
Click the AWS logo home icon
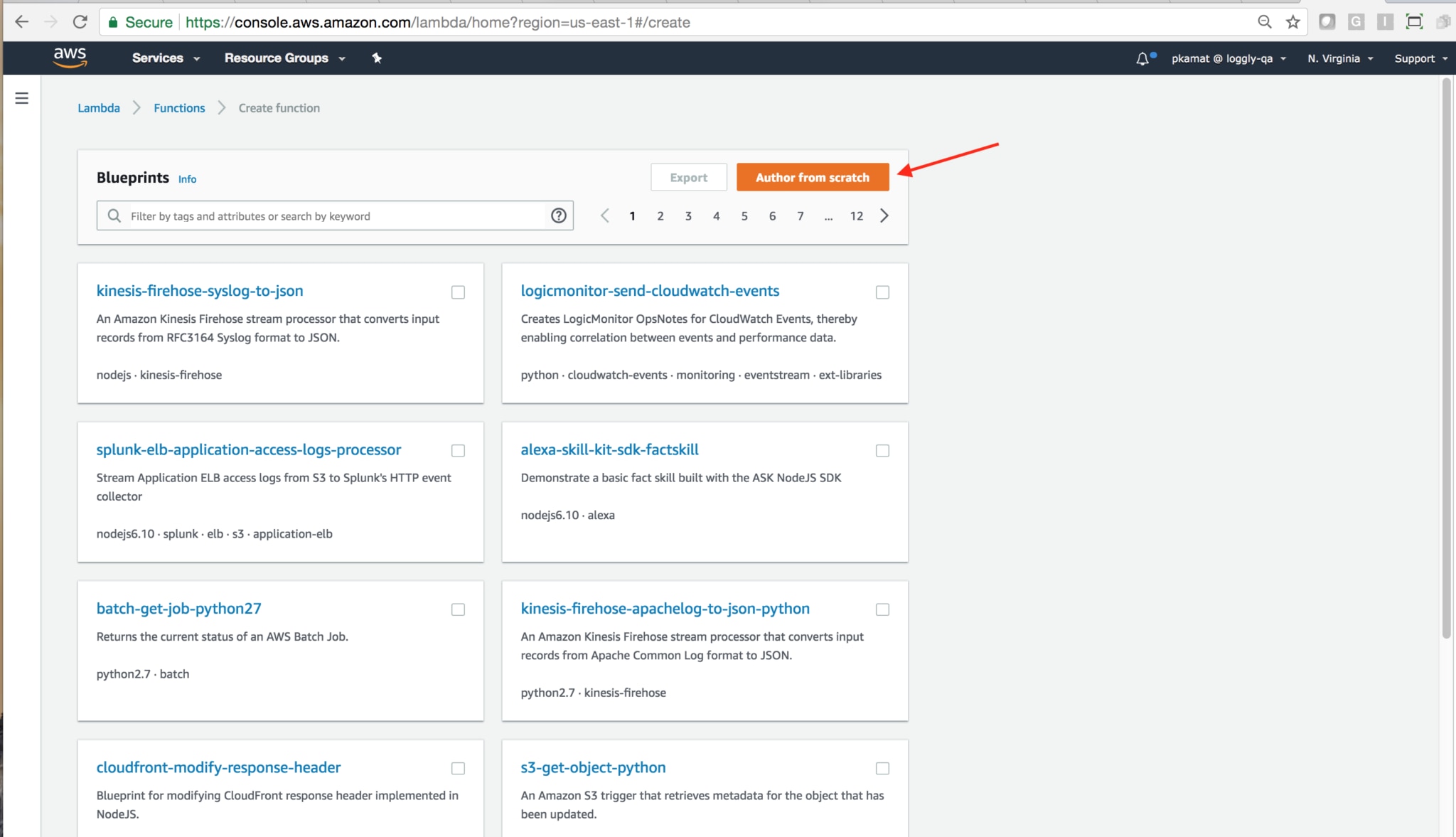coord(70,58)
